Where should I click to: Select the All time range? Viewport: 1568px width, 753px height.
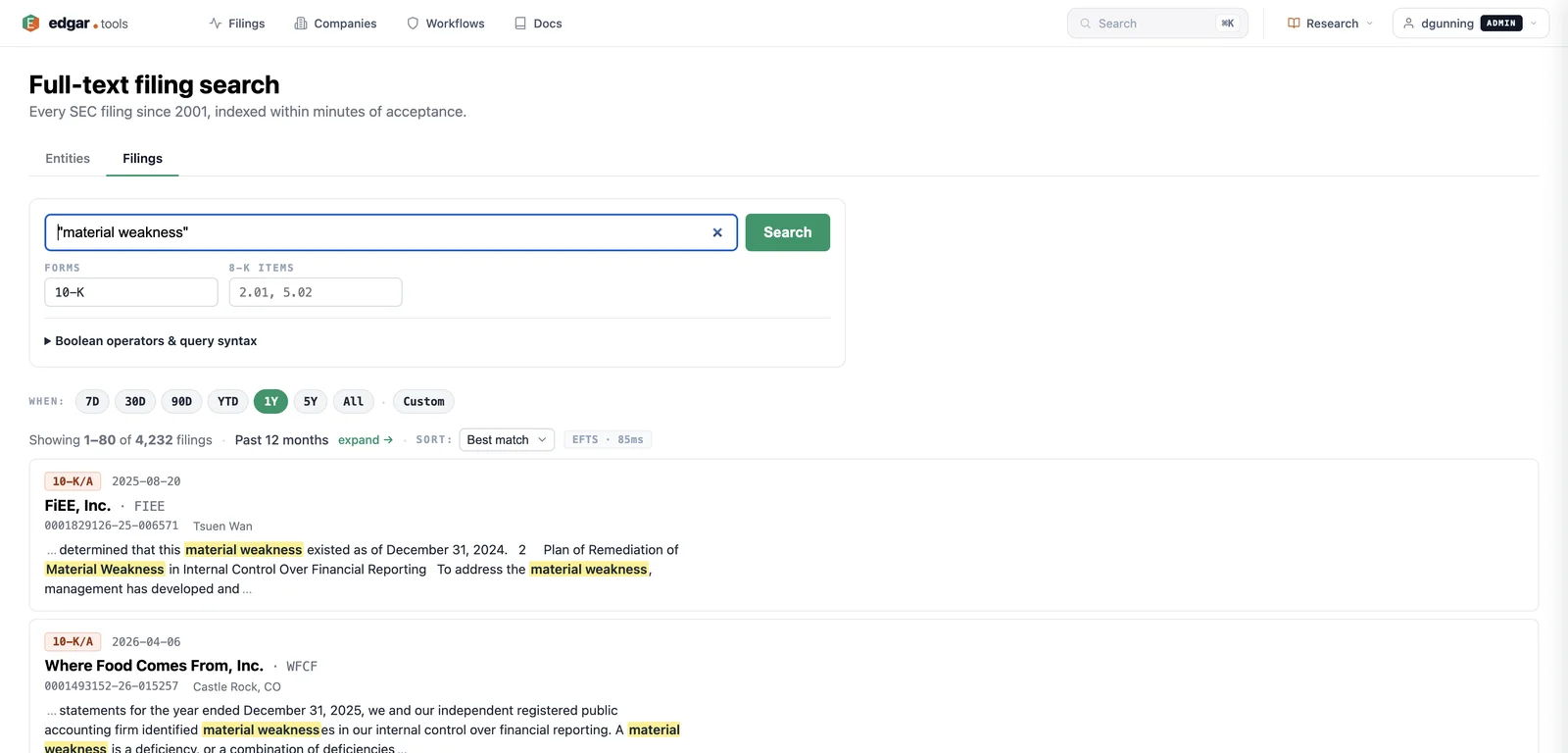click(354, 401)
